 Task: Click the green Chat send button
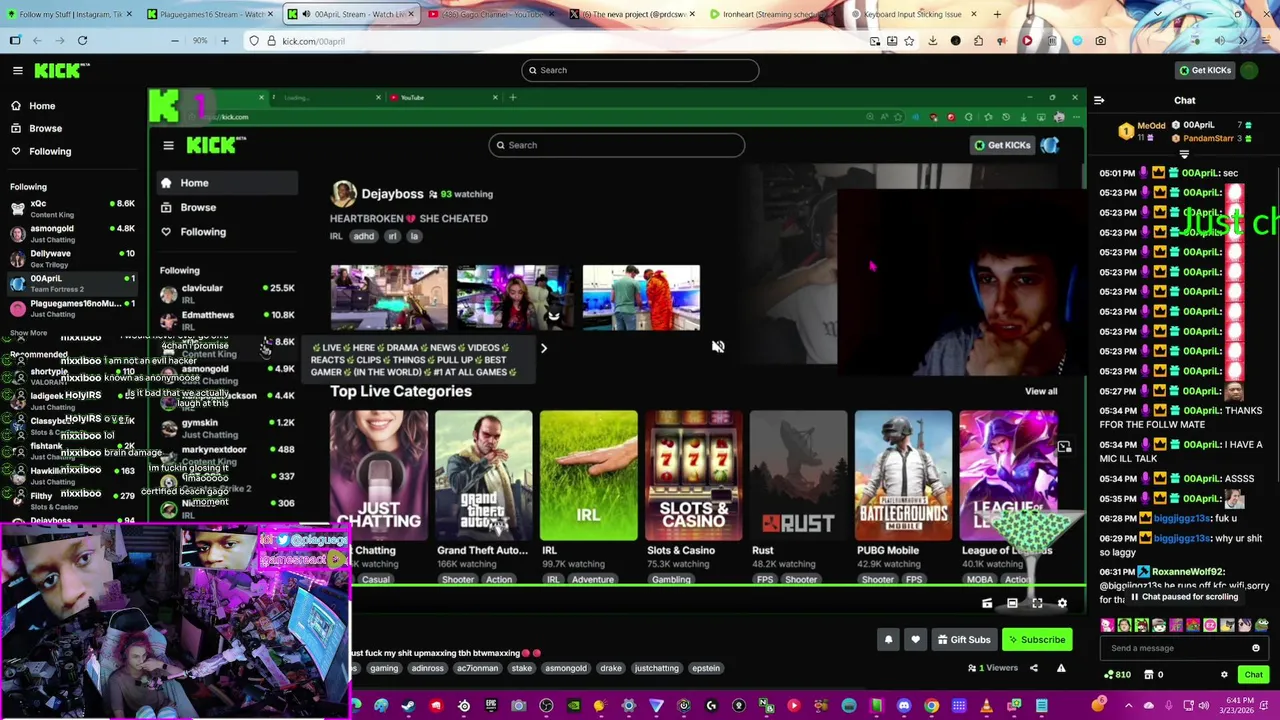[x=1253, y=675]
